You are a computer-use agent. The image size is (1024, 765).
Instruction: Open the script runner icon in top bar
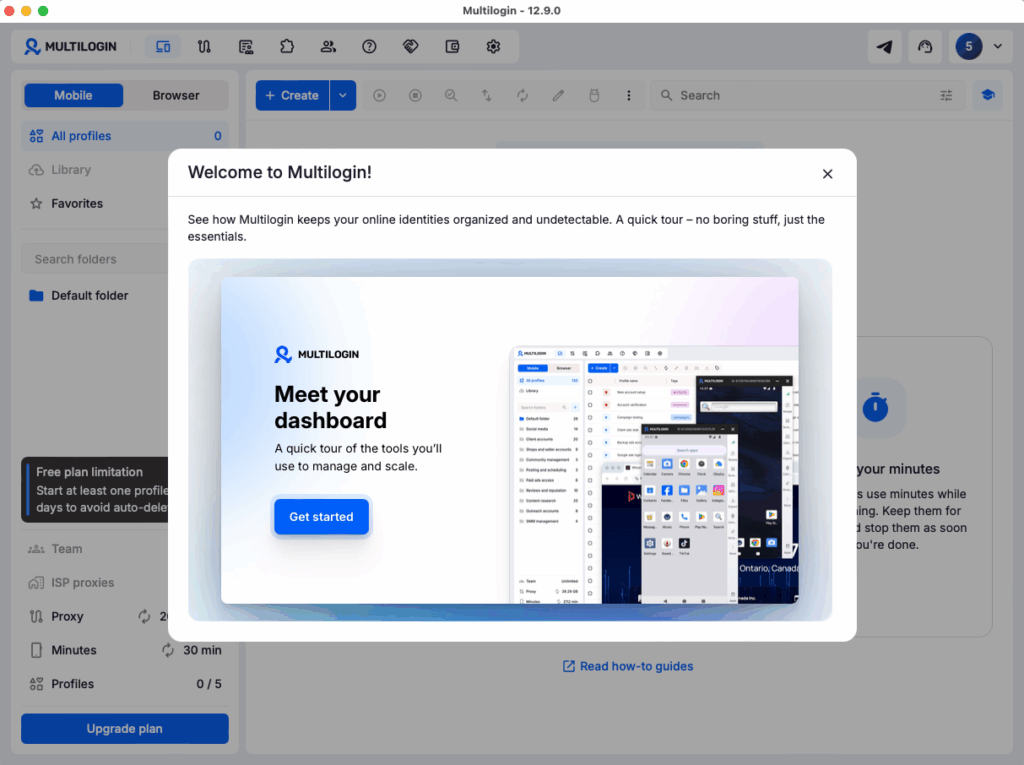pyautogui.click(x=246, y=46)
